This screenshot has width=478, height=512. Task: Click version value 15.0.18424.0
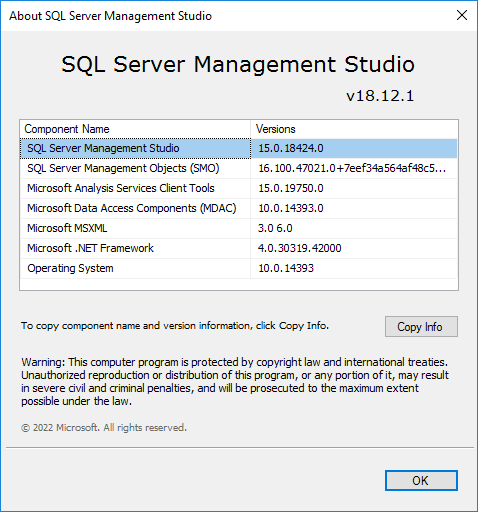pyautogui.click(x=291, y=148)
